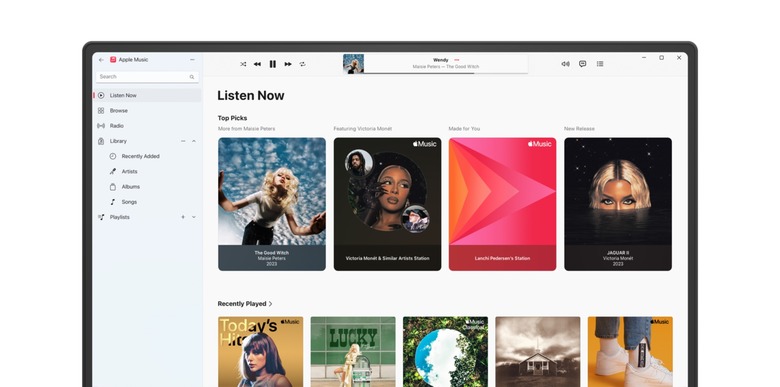Click the More from Maisie Peters label
Image resolution: width=780 pixels, height=387 pixels.
point(247,129)
